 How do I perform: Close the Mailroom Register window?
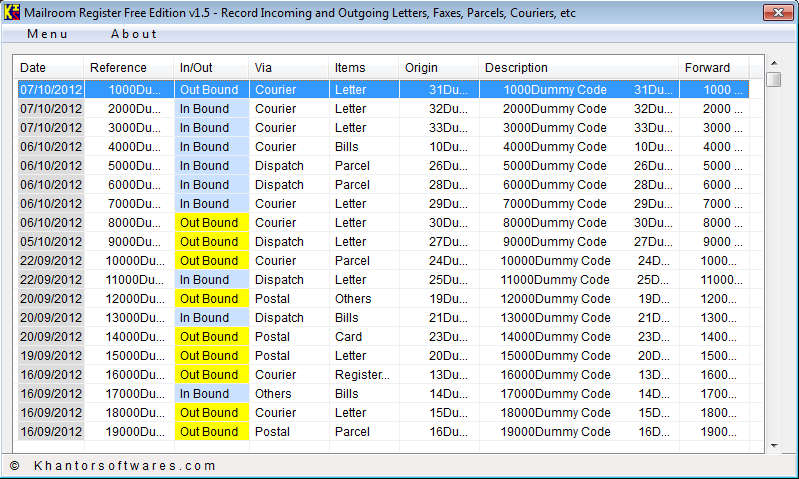[777, 12]
